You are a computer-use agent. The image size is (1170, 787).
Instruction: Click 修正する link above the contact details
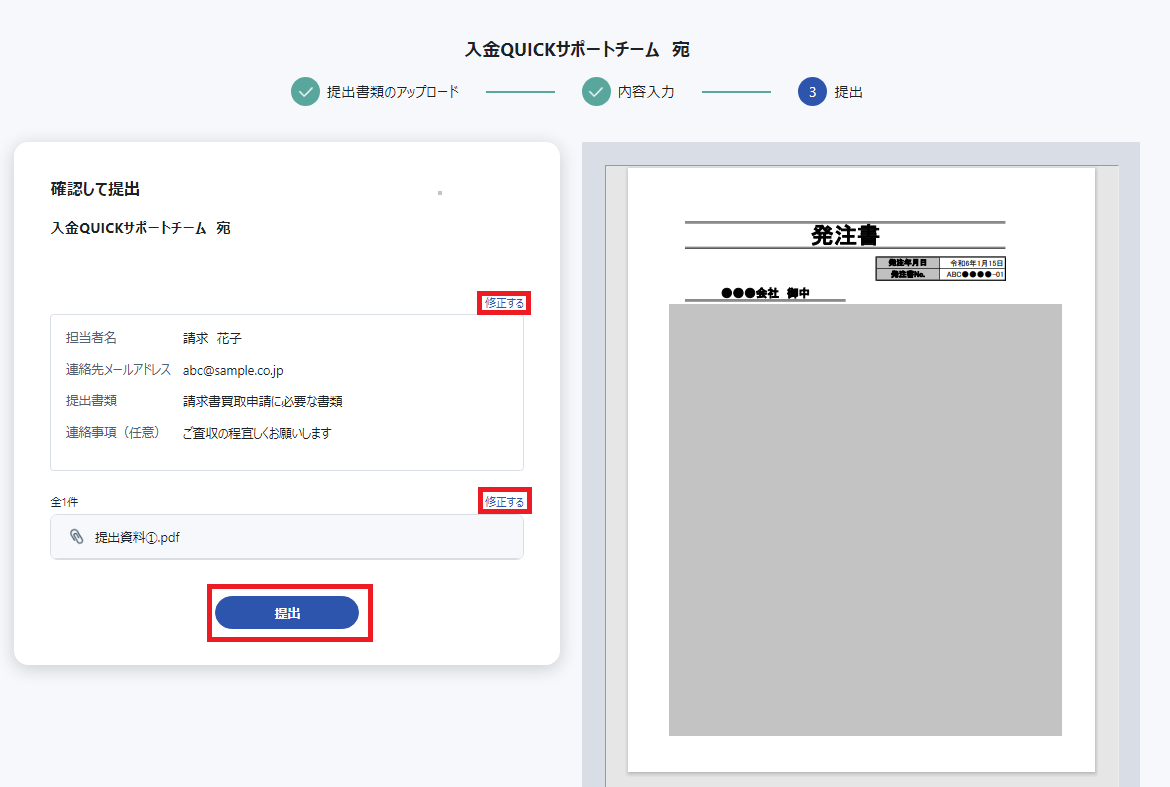coord(504,303)
